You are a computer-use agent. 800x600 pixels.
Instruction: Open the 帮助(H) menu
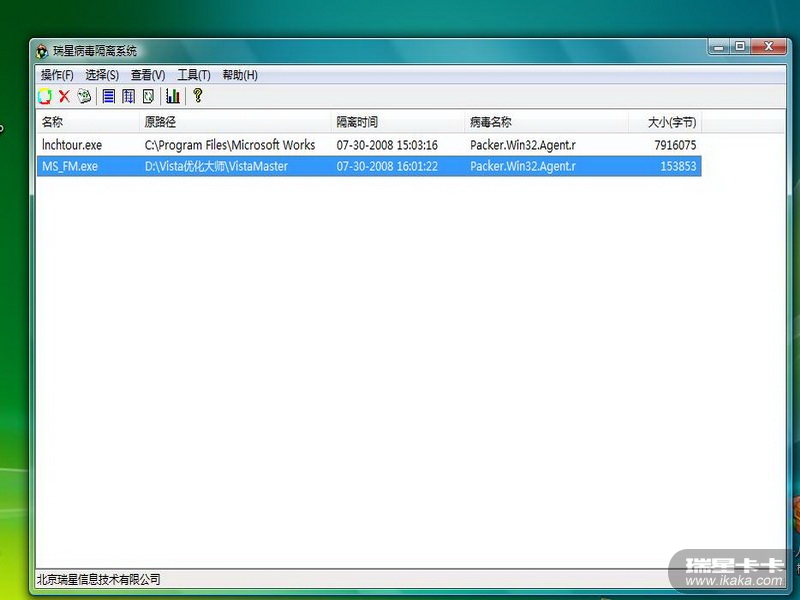240,75
